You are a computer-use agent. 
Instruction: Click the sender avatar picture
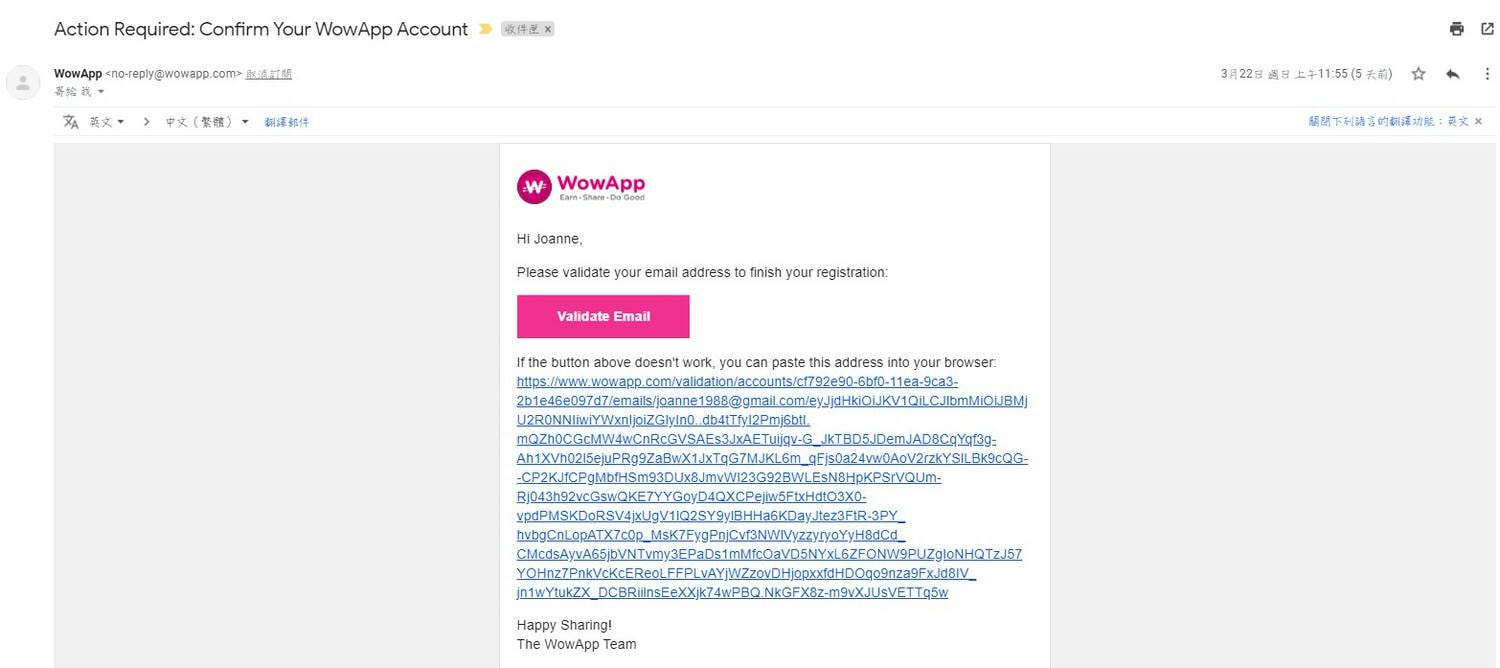(23, 82)
